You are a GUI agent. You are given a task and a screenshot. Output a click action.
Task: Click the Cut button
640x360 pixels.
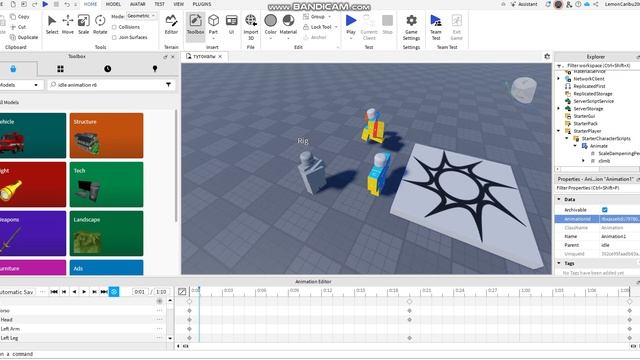pos(18,27)
